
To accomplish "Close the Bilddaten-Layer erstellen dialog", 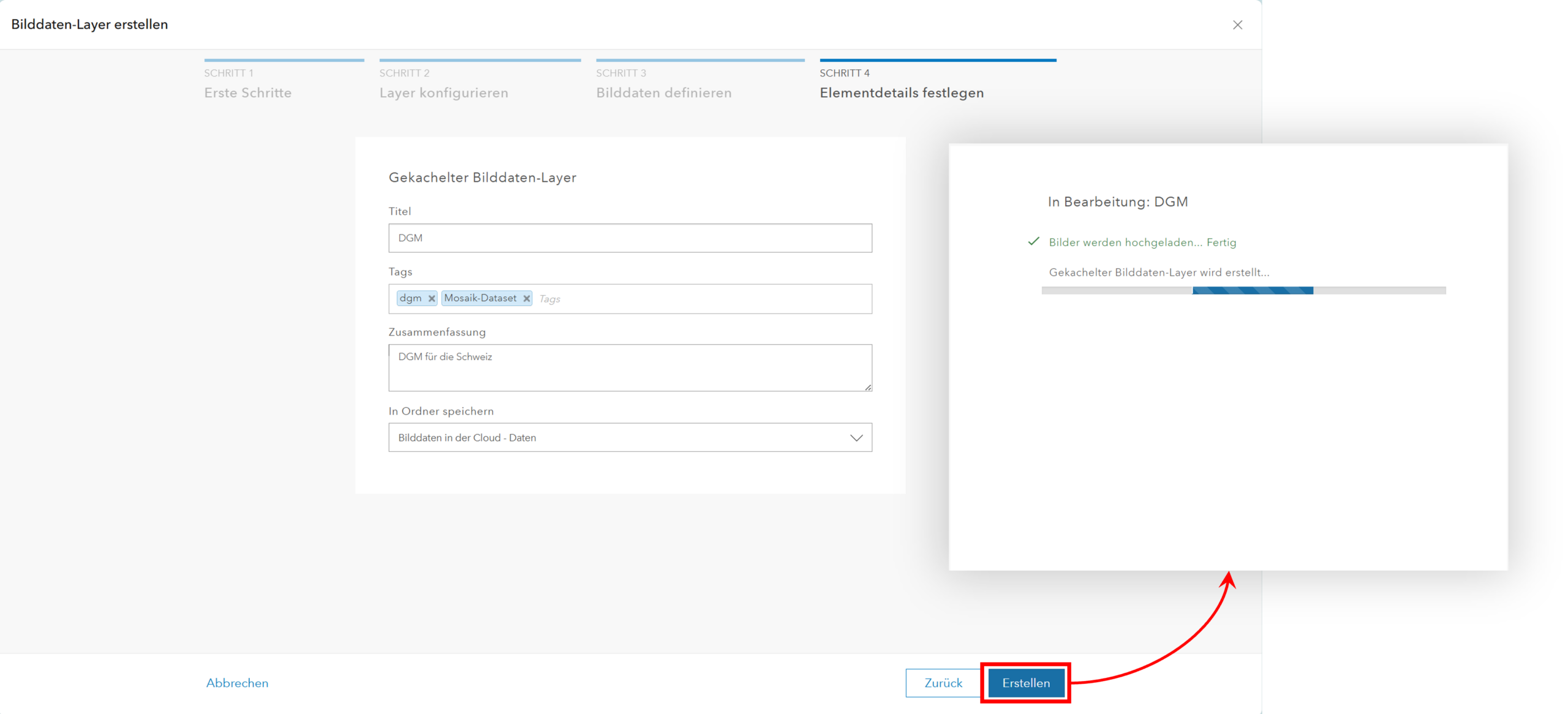I will point(1237,25).
